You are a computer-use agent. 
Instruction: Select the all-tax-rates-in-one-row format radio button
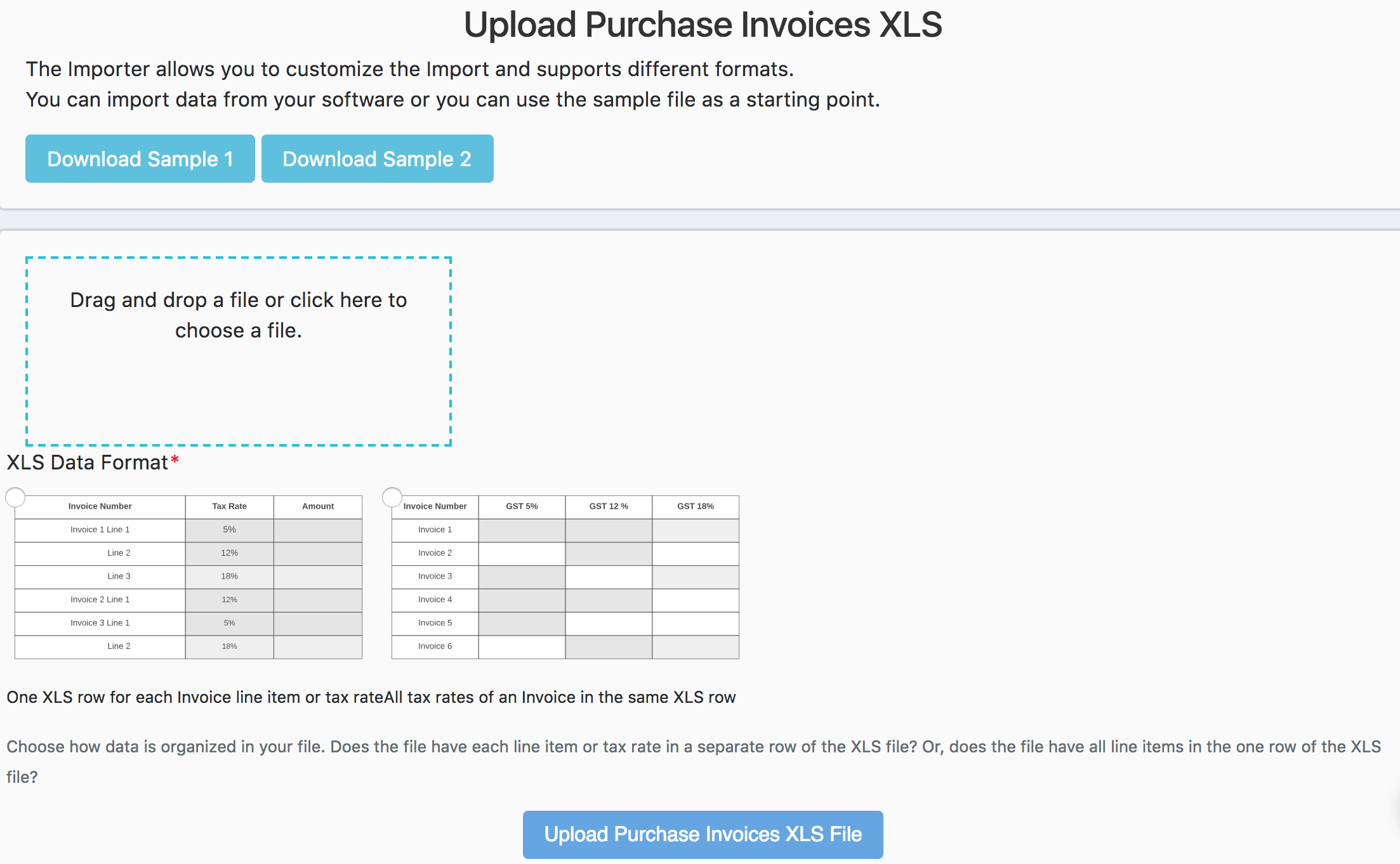[391, 497]
